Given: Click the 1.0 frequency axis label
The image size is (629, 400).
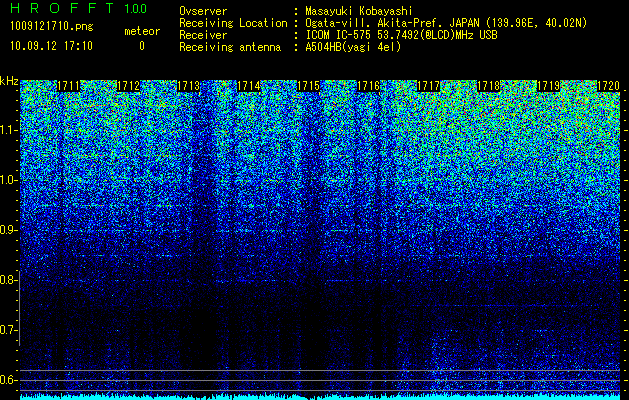Looking at the screenshot, I should (x=8, y=180).
